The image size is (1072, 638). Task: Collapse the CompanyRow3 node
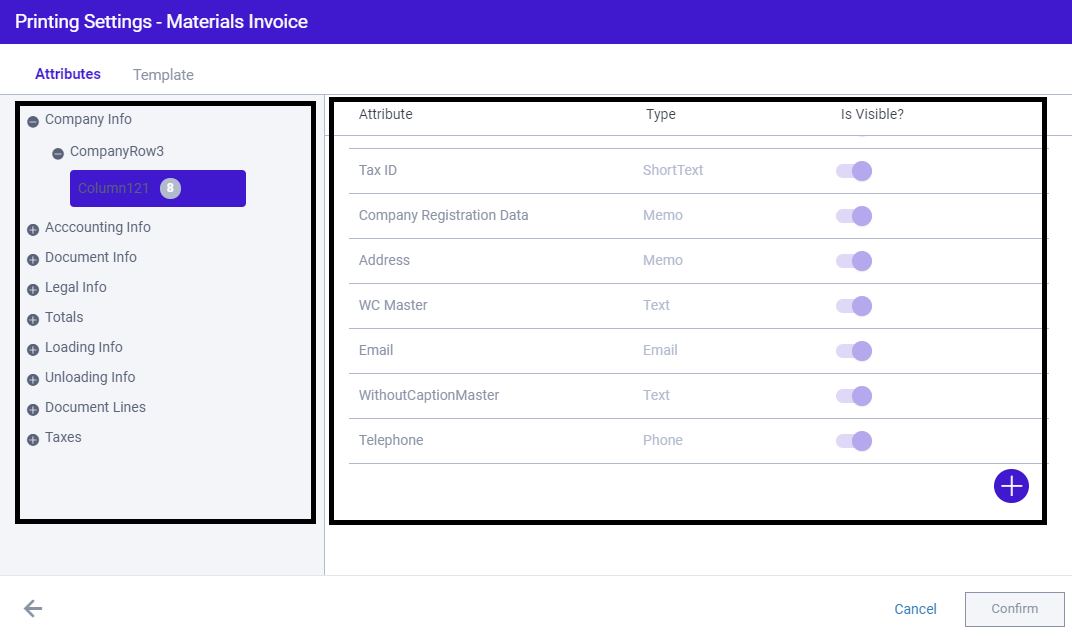coord(58,154)
